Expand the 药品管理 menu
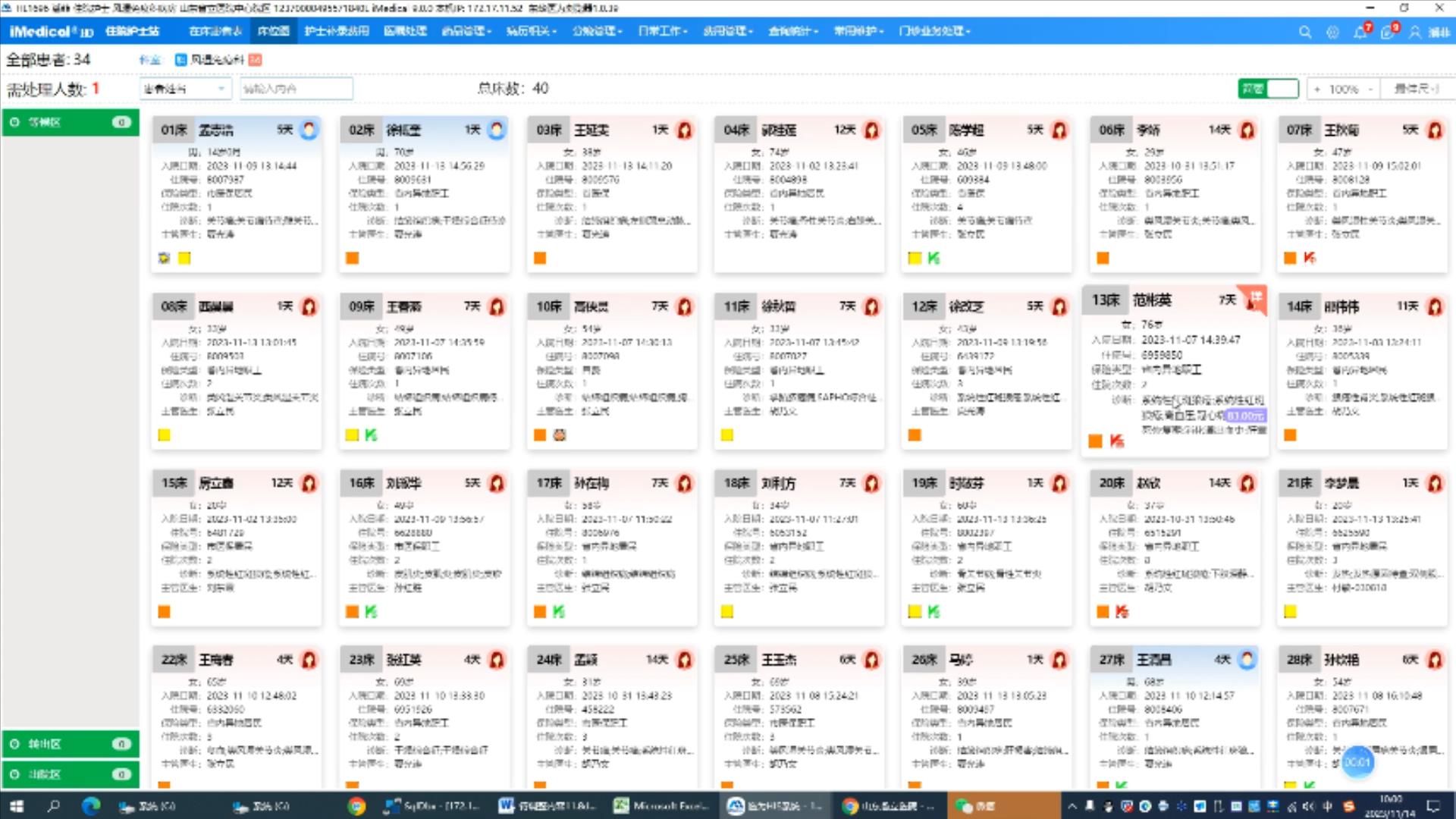The width and height of the screenshot is (1456, 819). point(466,31)
